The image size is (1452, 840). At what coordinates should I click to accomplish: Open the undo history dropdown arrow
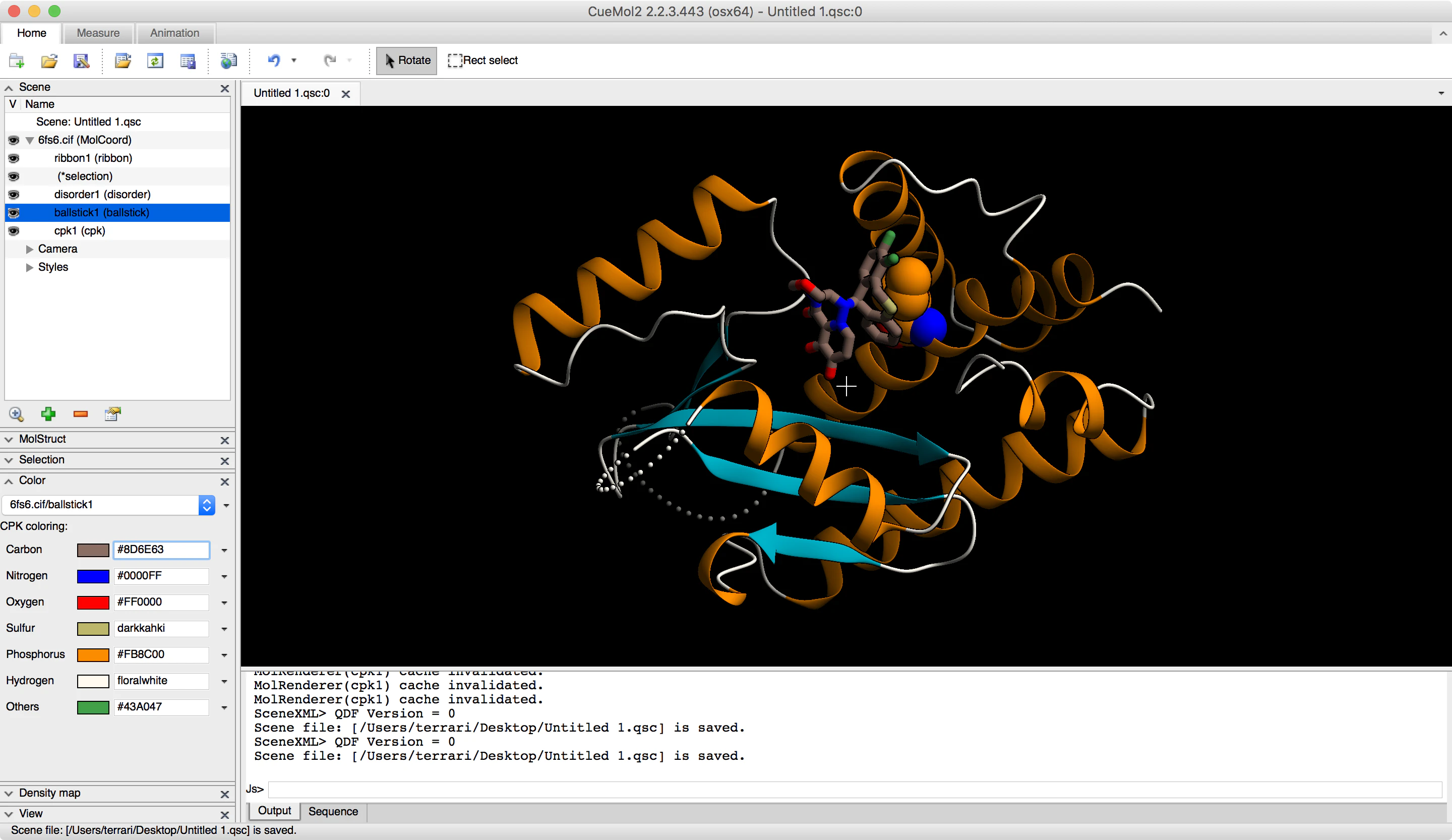[294, 60]
